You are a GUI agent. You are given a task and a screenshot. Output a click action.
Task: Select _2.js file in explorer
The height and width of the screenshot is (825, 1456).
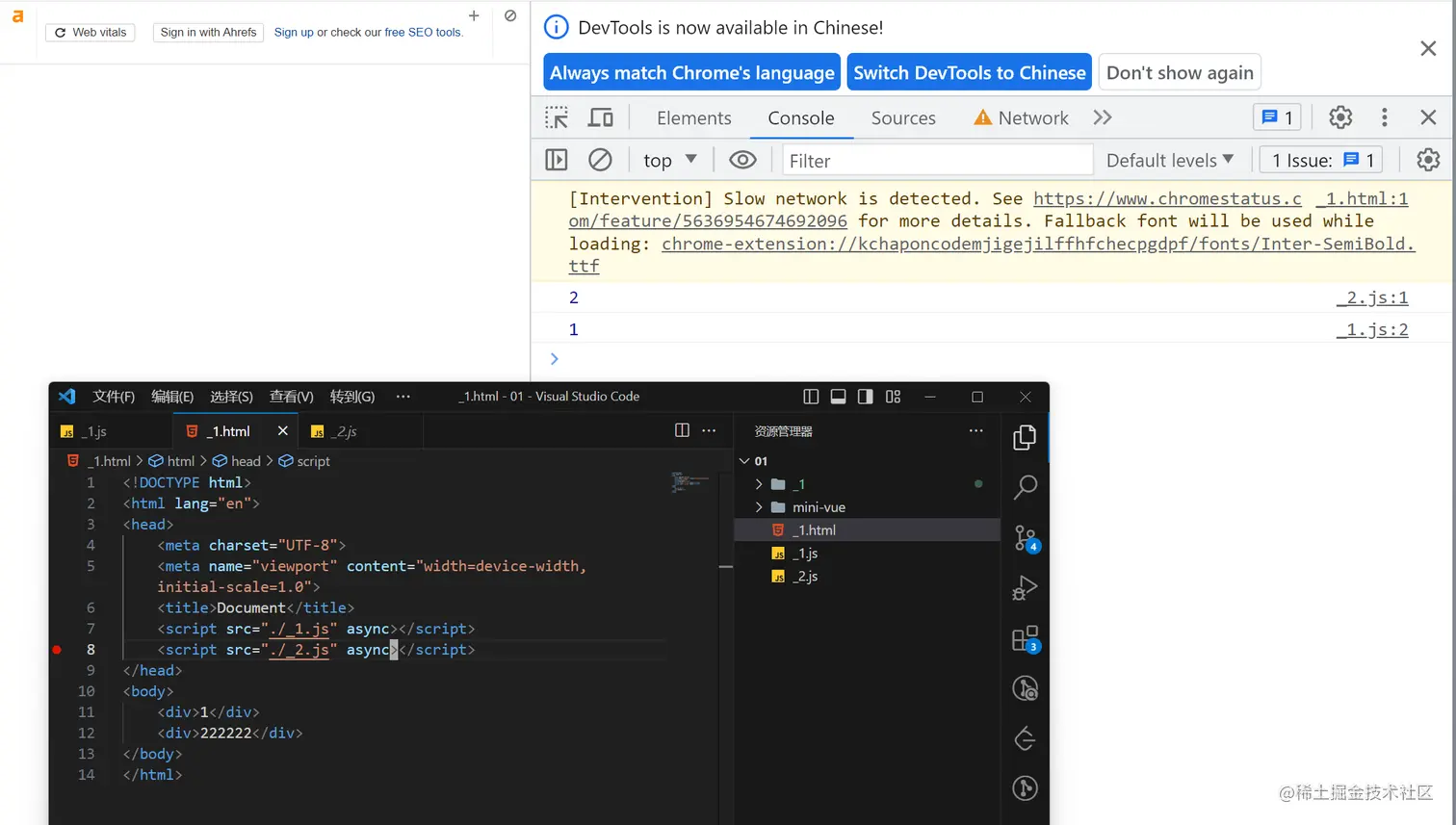tap(867, 577)
